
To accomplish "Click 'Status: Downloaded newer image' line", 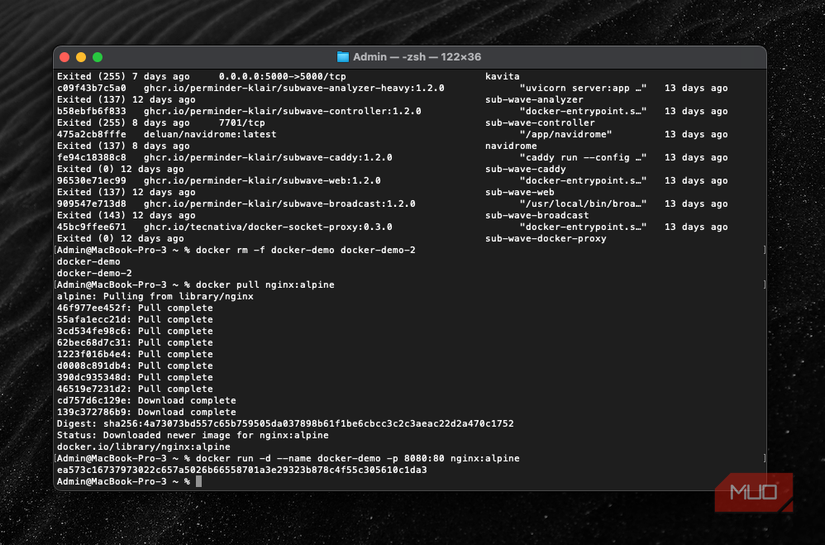I will pos(193,435).
